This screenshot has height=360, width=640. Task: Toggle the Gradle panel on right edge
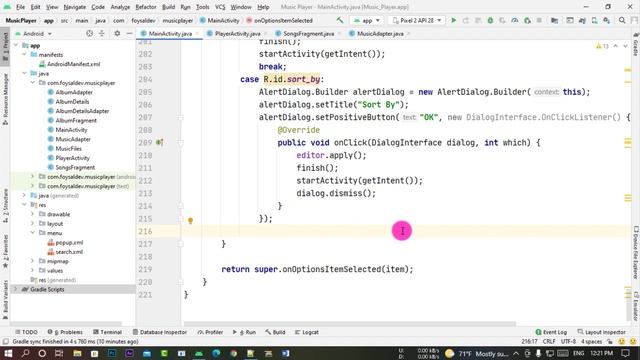[x=636, y=44]
